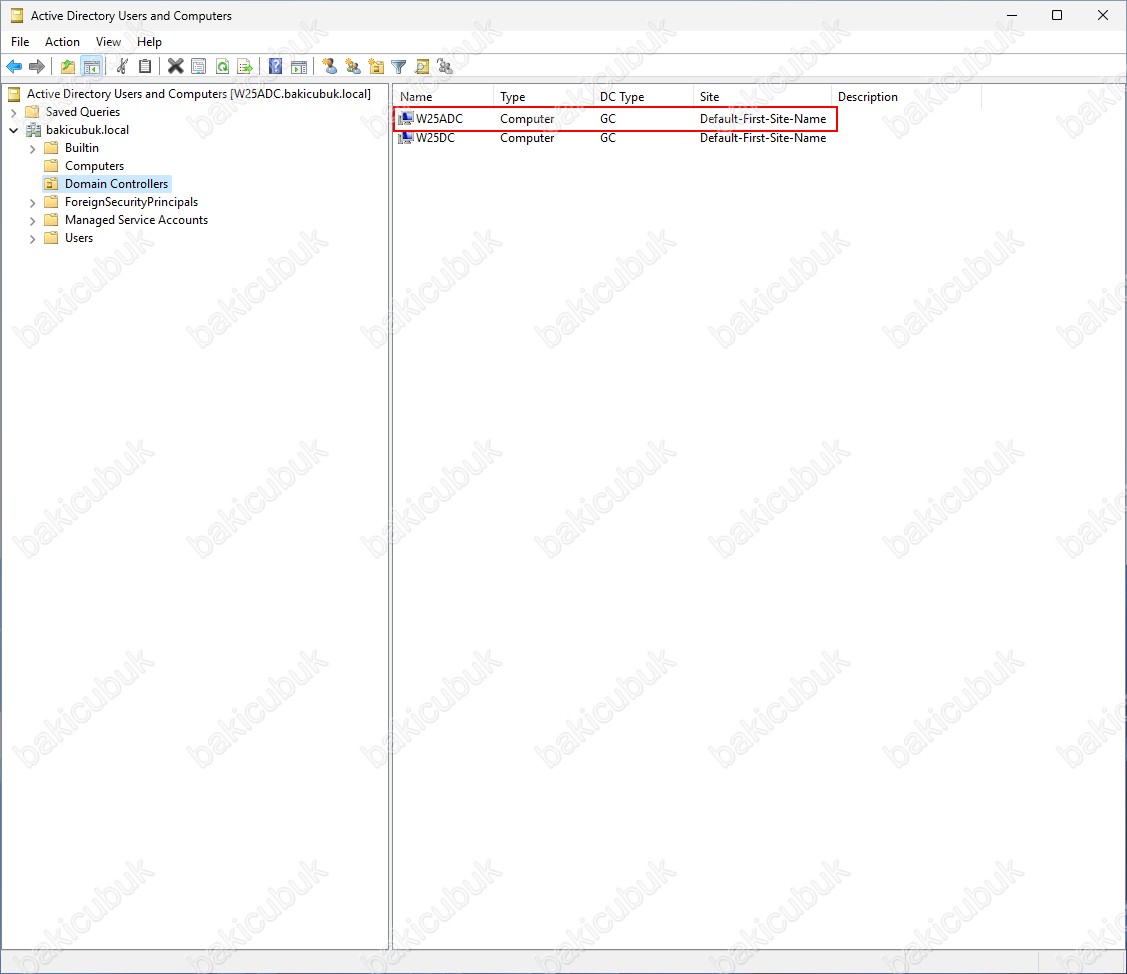Click the Paste clipboard toolbar icon

[x=145, y=67]
